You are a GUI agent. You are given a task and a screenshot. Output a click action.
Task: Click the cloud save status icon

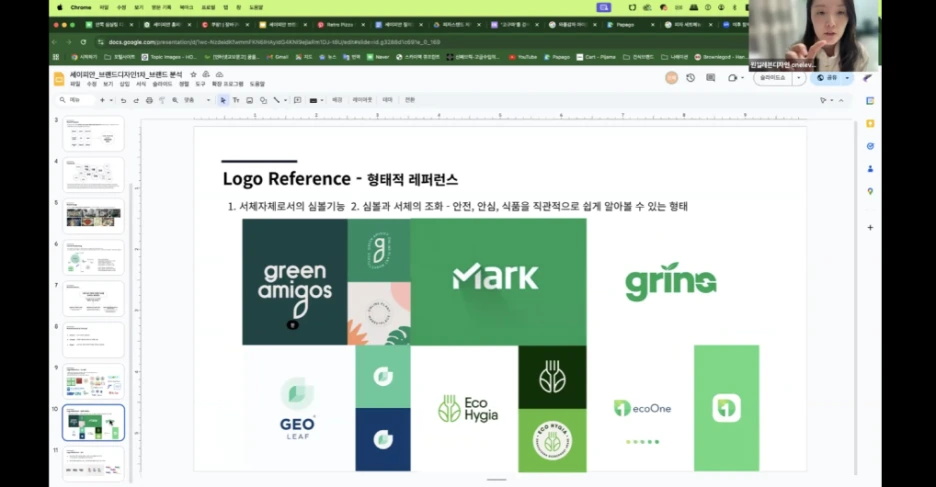pyautogui.click(x=219, y=75)
